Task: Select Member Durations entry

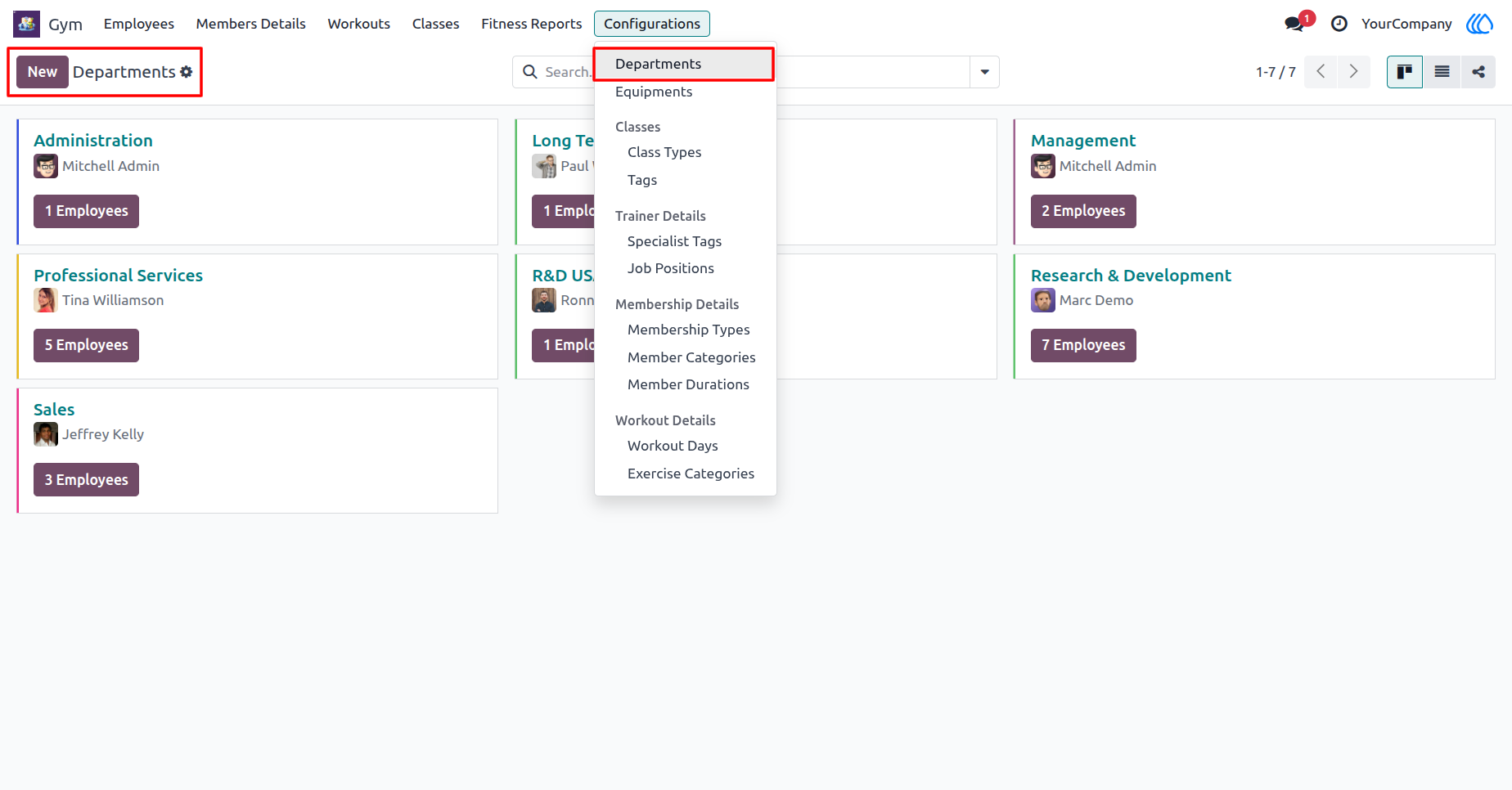Action: click(x=685, y=384)
